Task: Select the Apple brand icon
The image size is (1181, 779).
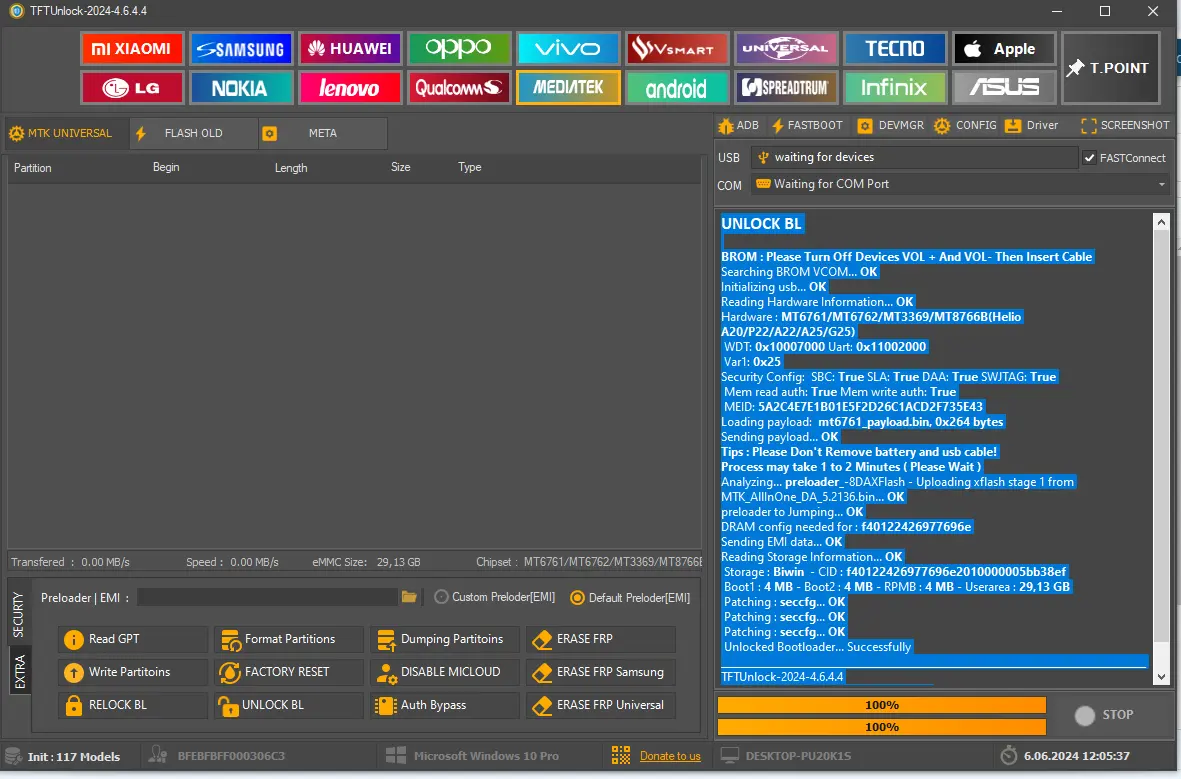Action: [x=1004, y=49]
